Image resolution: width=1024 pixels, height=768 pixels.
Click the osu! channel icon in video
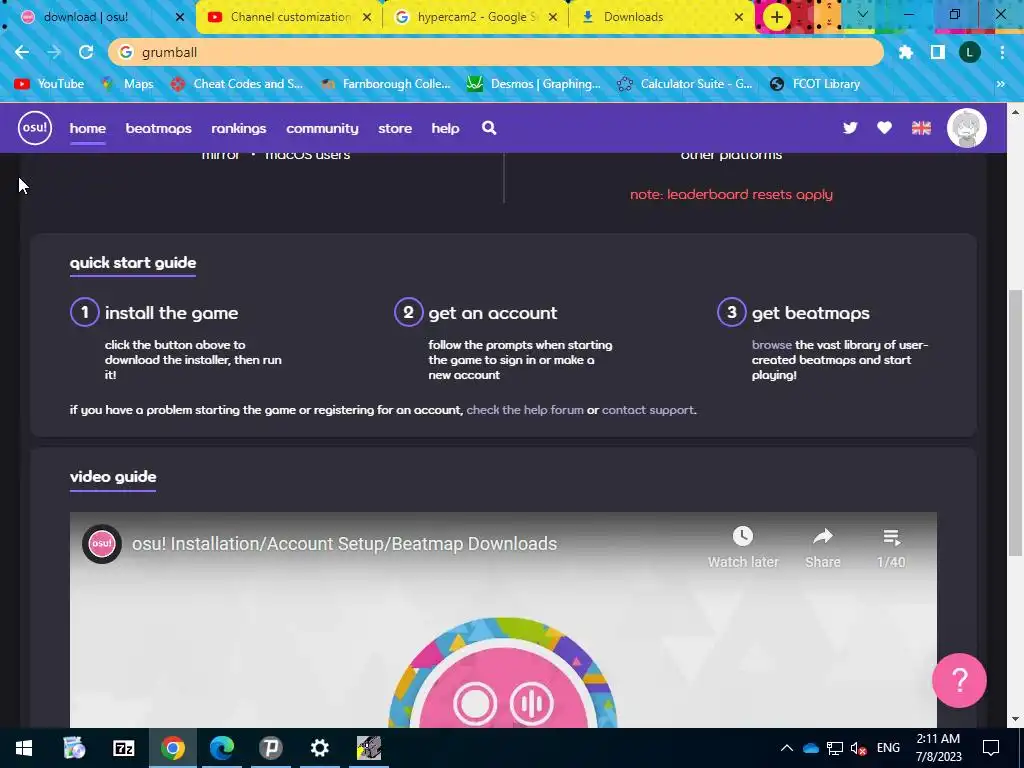pos(102,543)
